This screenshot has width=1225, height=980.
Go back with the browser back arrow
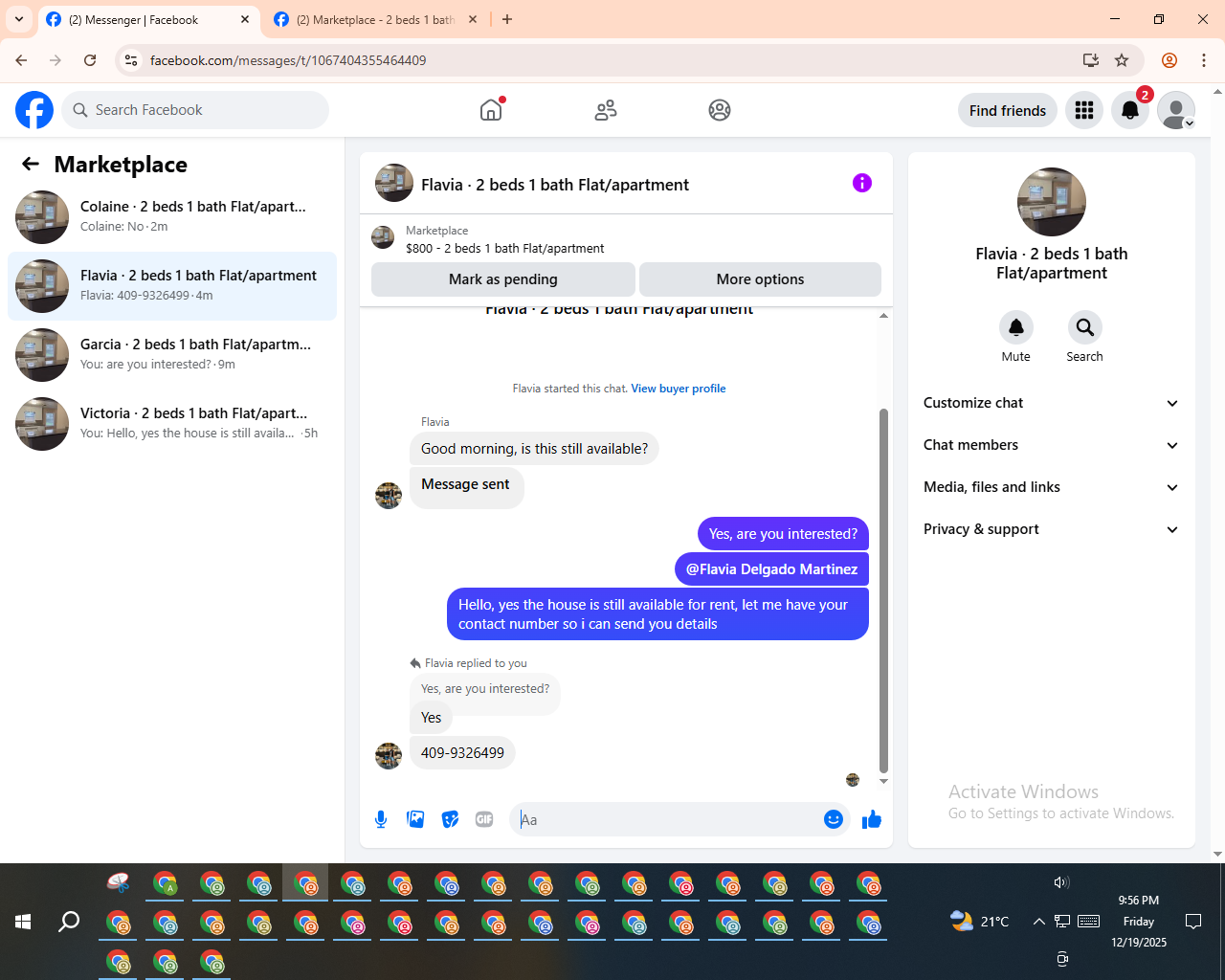(21, 60)
